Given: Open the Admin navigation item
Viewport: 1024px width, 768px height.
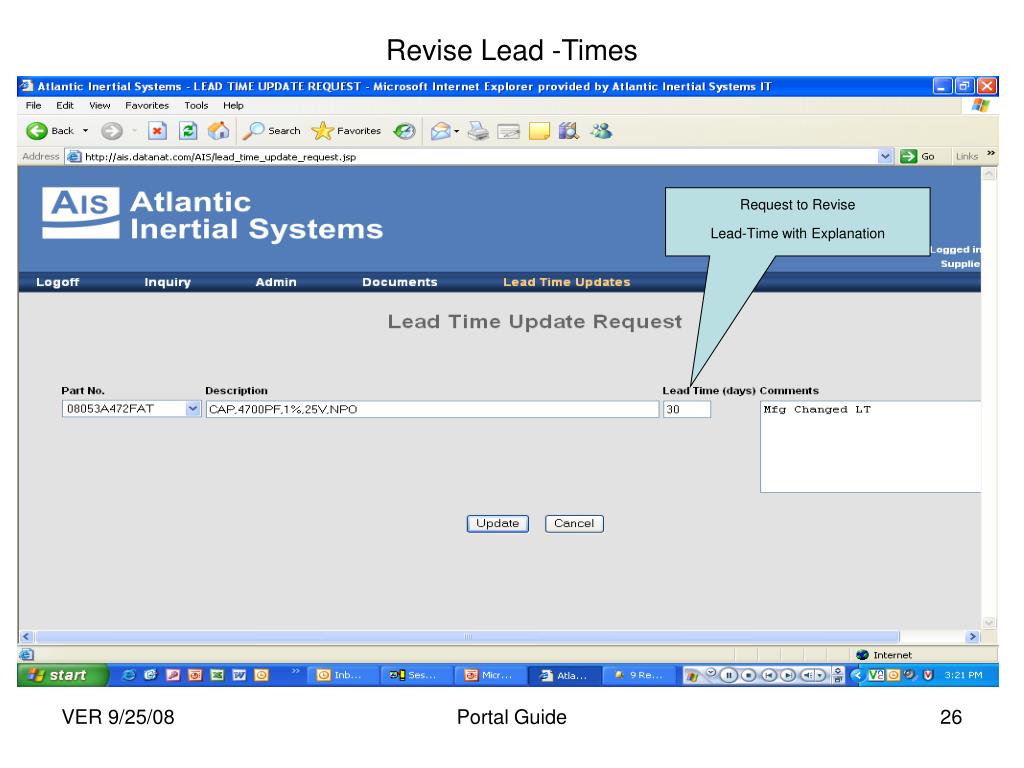Looking at the screenshot, I should 276,282.
